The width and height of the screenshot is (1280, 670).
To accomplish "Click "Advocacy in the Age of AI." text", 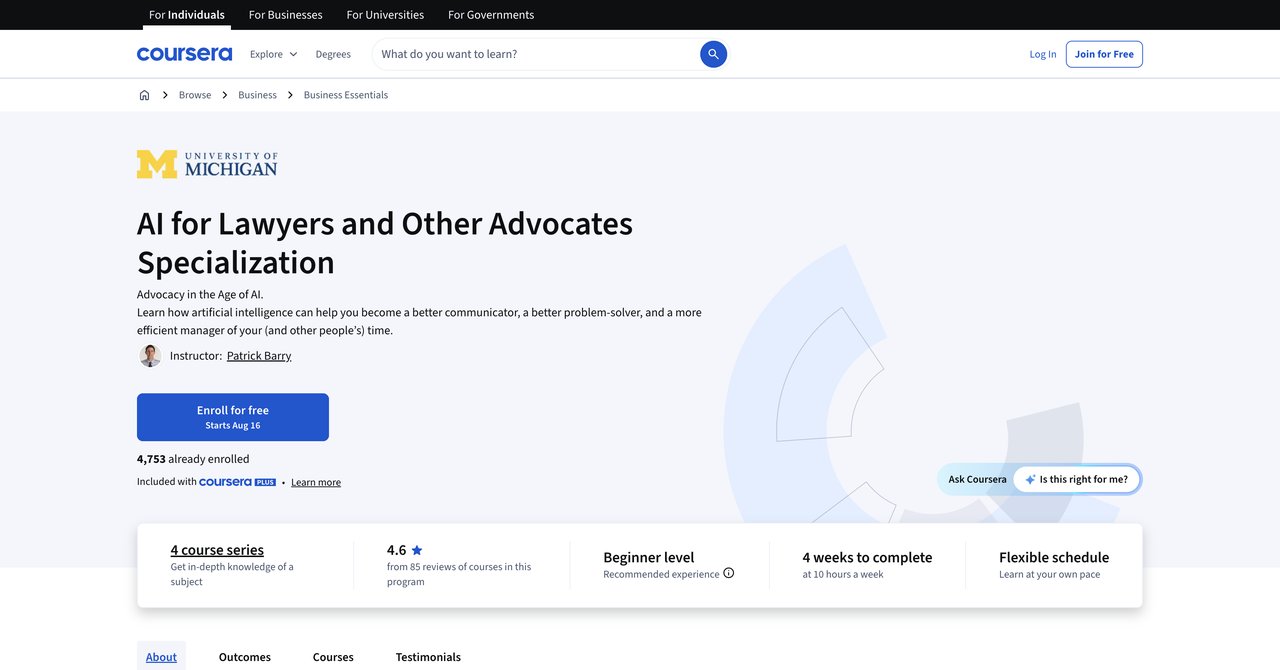I will tap(200, 294).
